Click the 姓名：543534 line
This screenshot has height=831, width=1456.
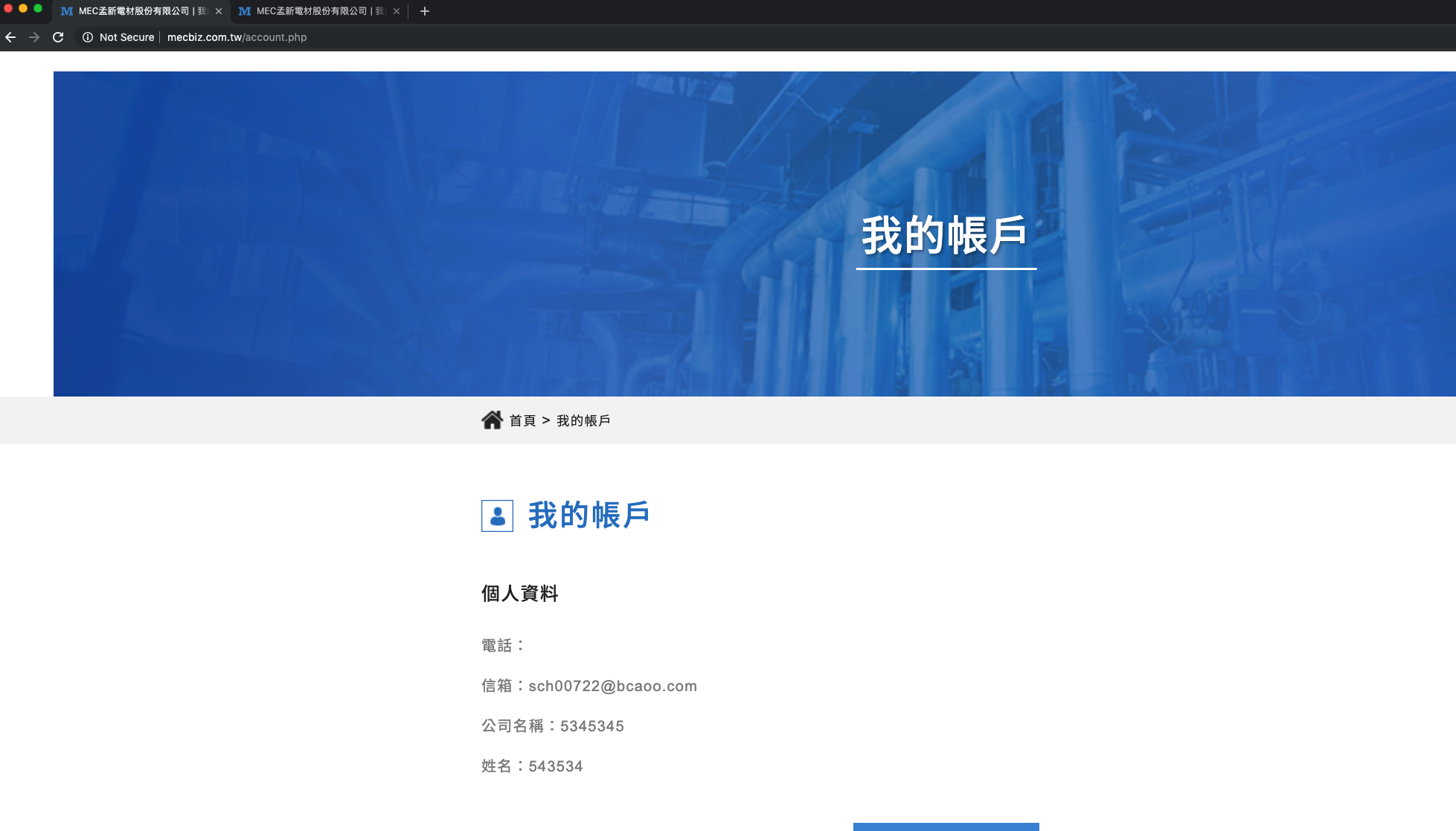click(x=532, y=766)
